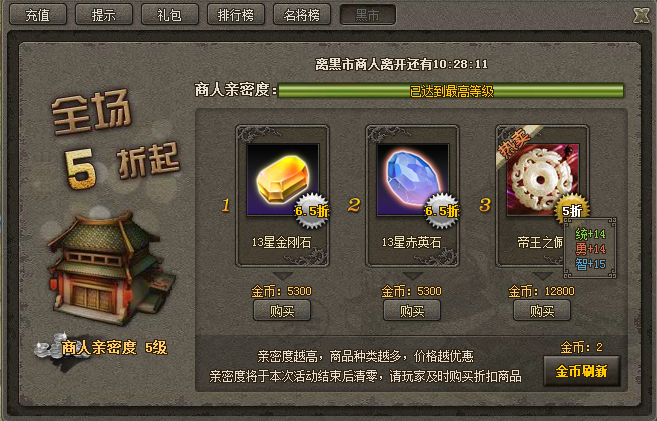Click the silver coin pile icon
Image resolution: width=657 pixels, height=421 pixels.
(49, 348)
